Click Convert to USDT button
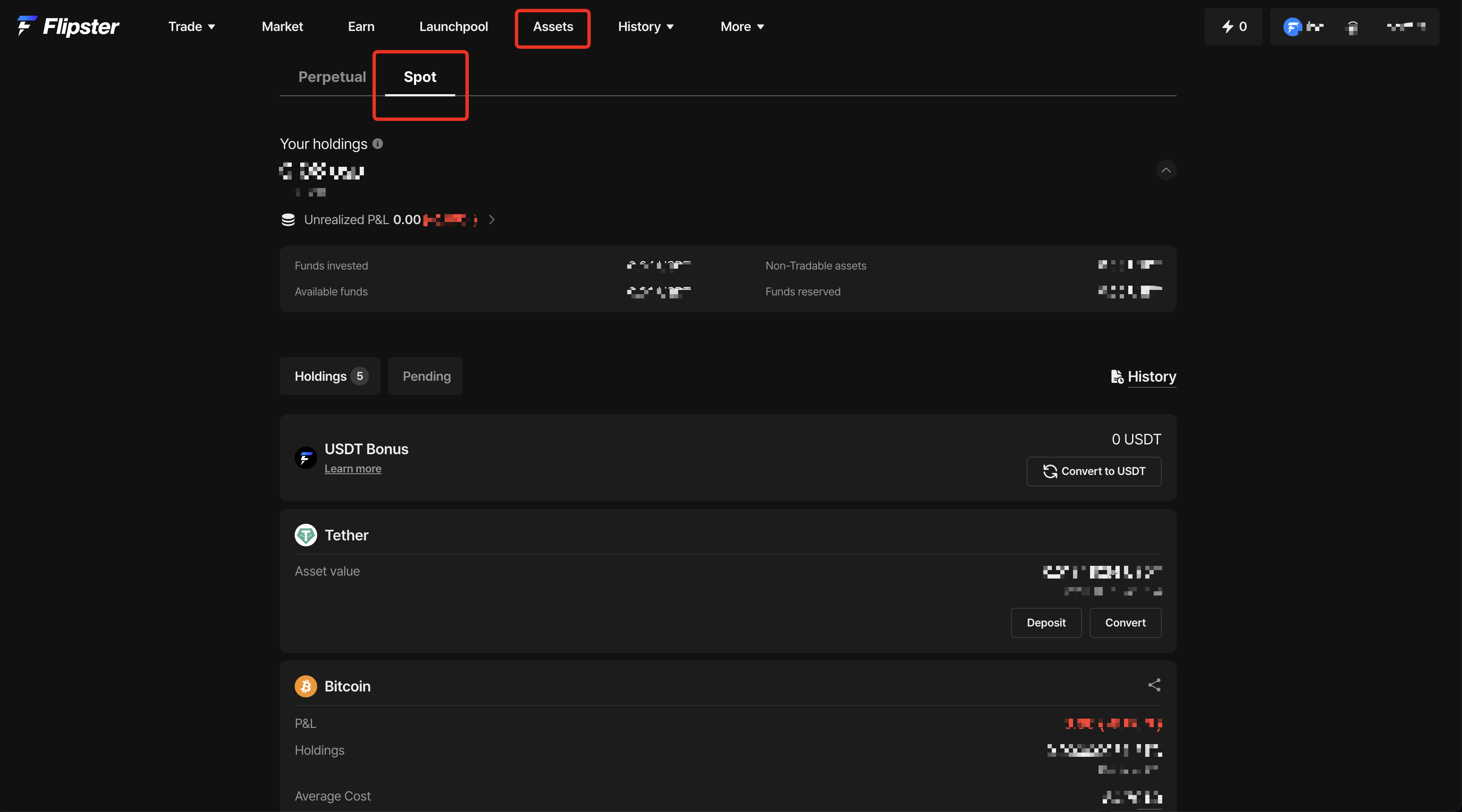The image size is (1462, 812). click(x=1094, y=472)
